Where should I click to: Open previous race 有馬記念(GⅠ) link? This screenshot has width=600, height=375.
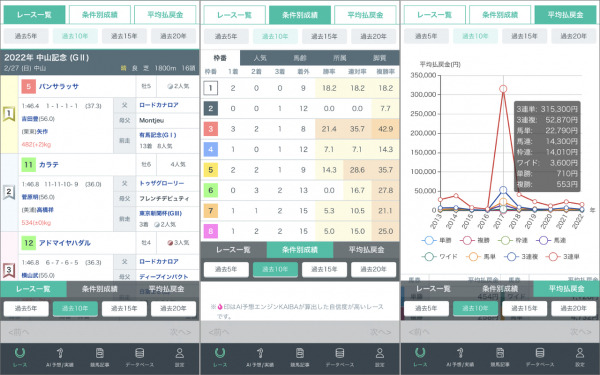pyautogui.click(x=158, y=135)
